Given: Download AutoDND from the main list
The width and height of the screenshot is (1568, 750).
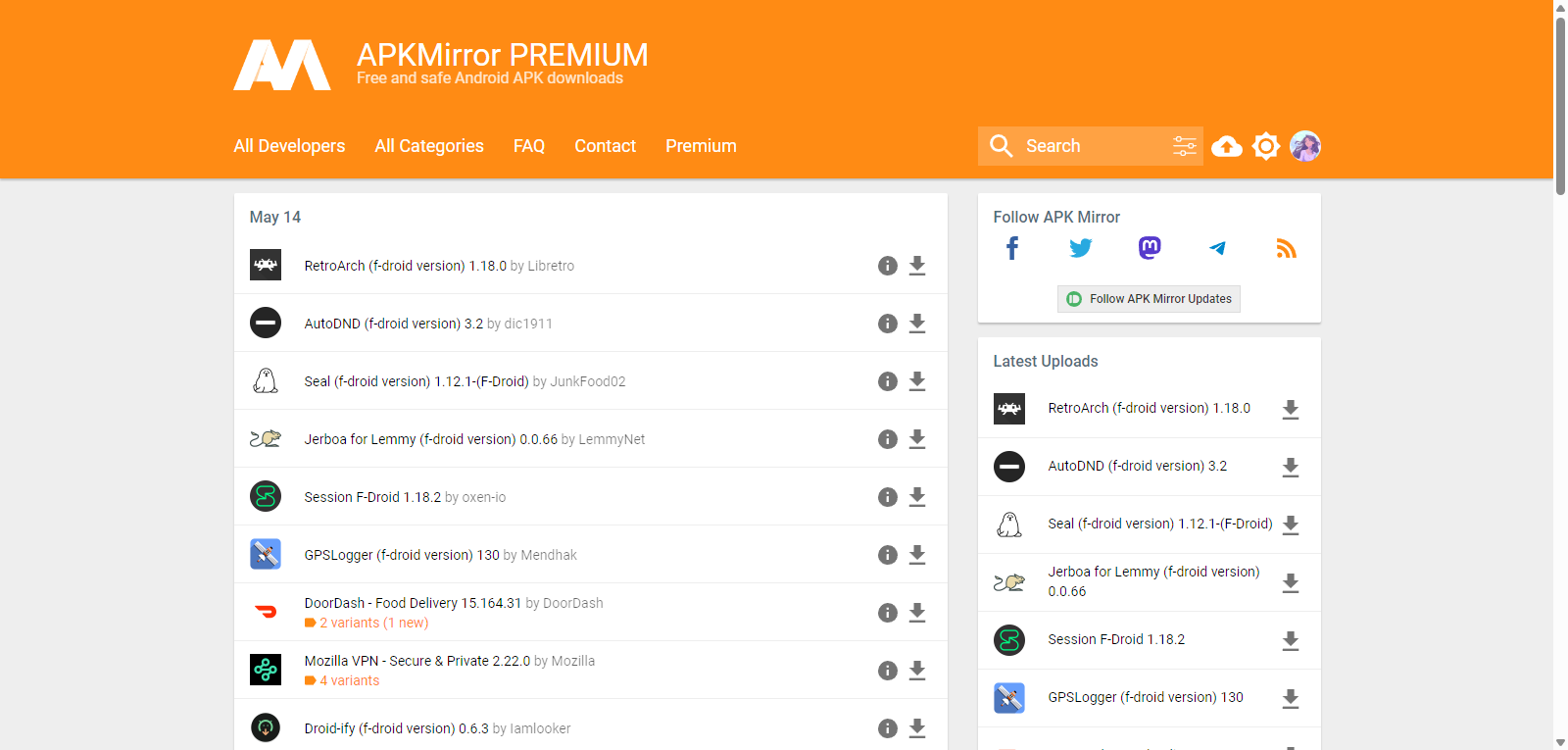Looking at the screenshot, I should coord(917,324).
